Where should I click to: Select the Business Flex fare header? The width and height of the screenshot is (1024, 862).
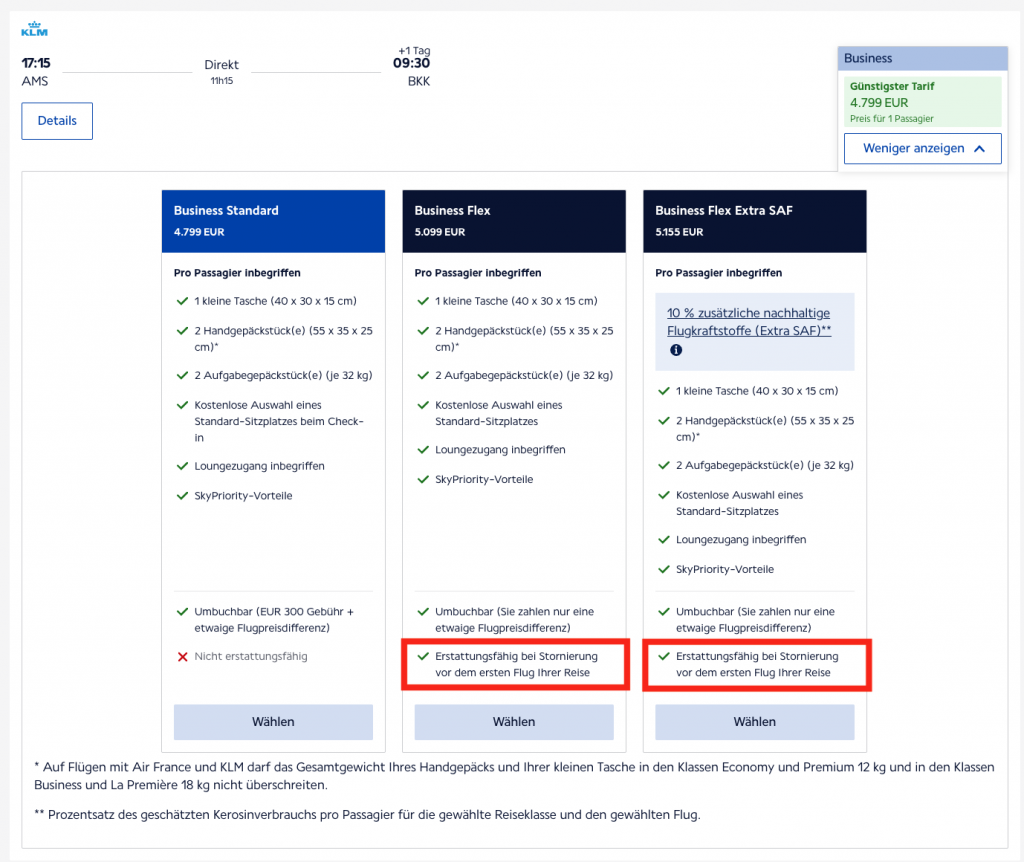514,221
